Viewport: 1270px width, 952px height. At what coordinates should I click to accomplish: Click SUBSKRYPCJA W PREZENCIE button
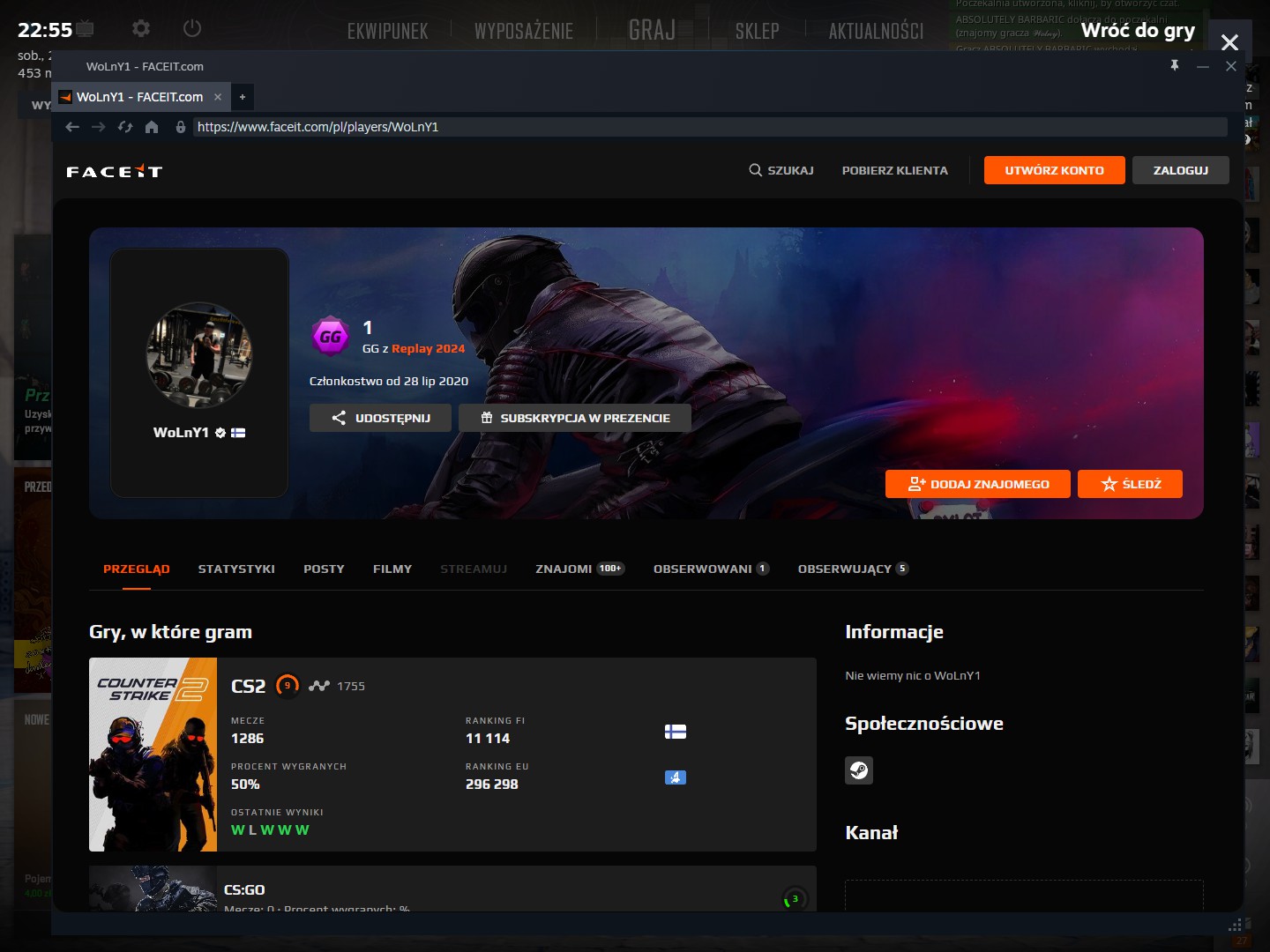coord(575,418)
